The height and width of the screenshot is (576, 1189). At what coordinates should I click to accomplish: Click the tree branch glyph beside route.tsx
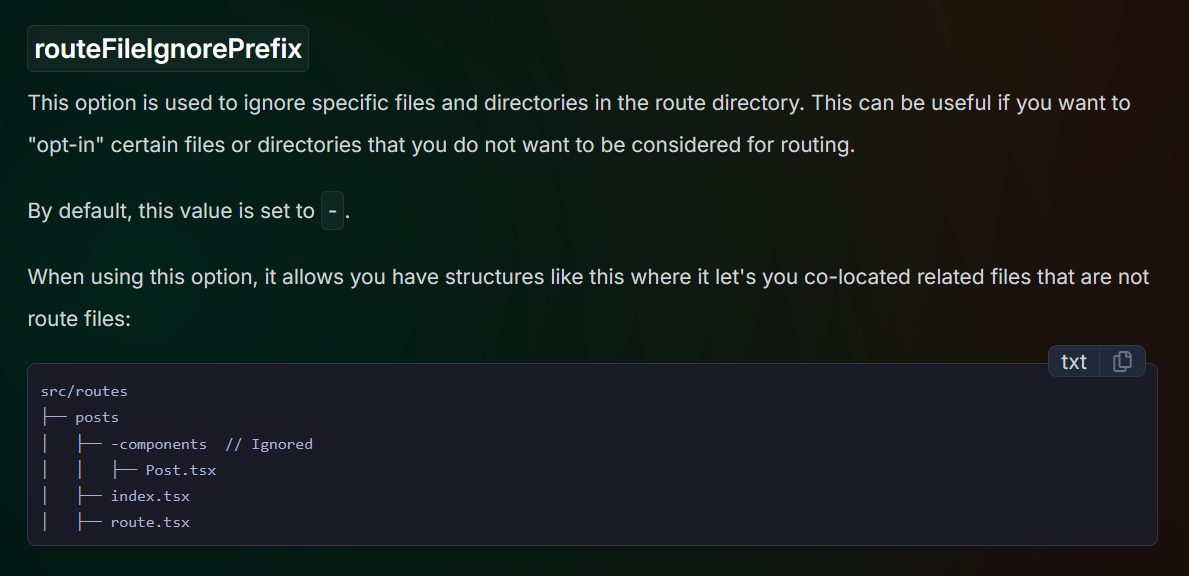89,523
